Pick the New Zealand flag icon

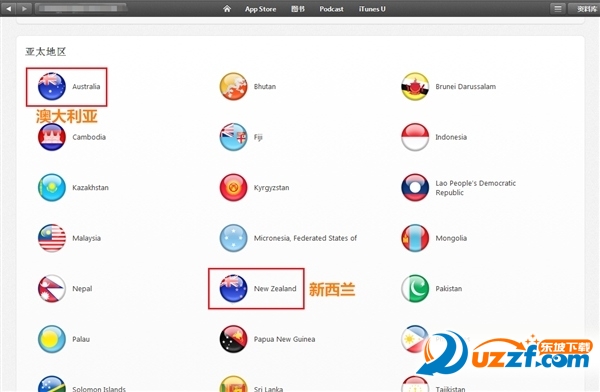pyautogui.click(x=233, y=289)
